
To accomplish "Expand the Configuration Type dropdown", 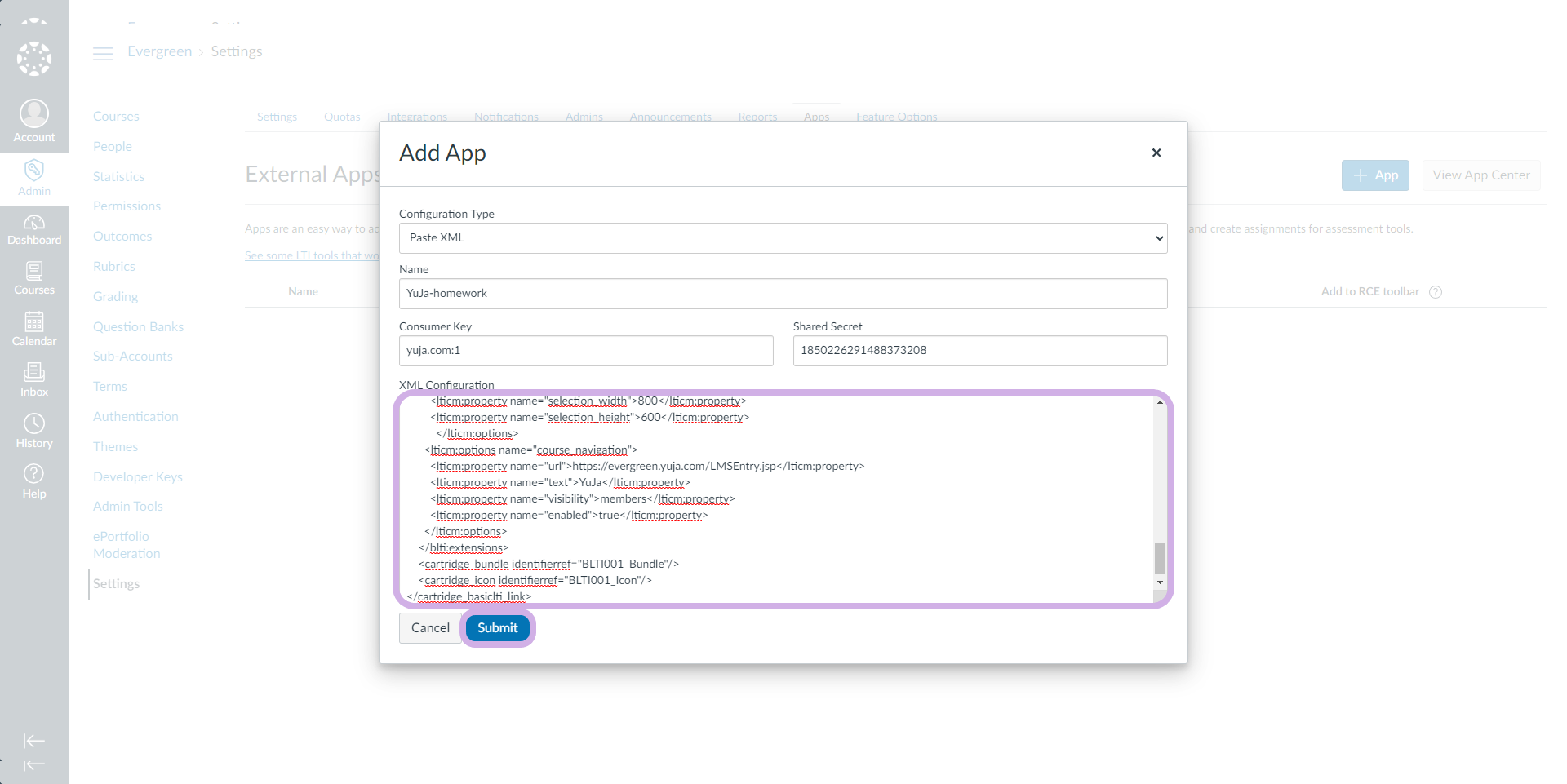I will pyautogui.click(x=783, y=238).
